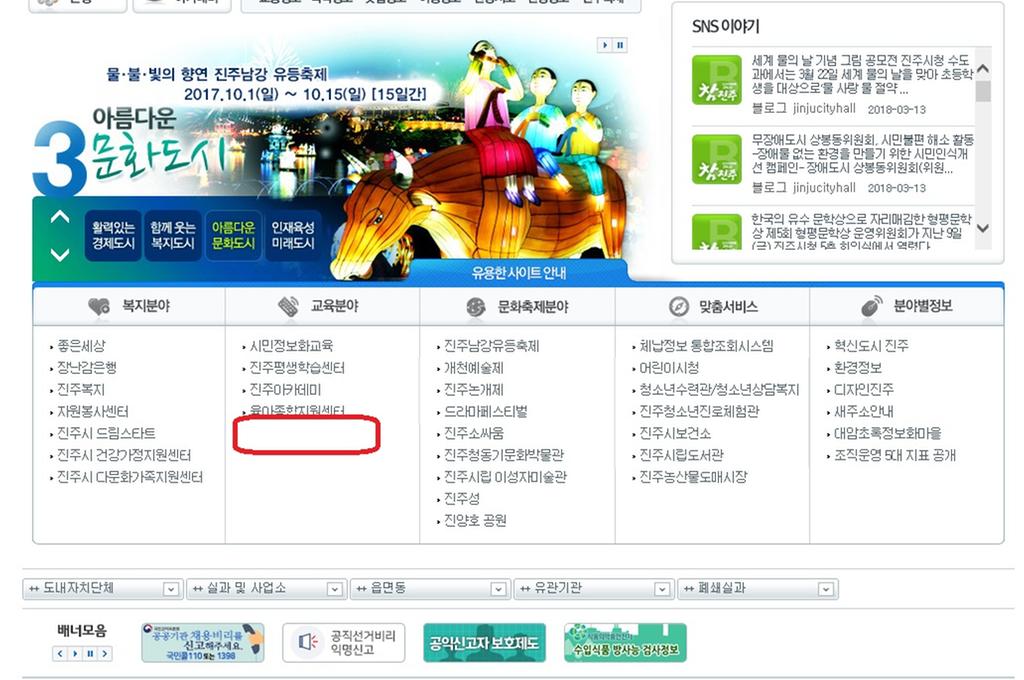
Task: Go to 진주시 드림스타트
Action: [106, 433]
